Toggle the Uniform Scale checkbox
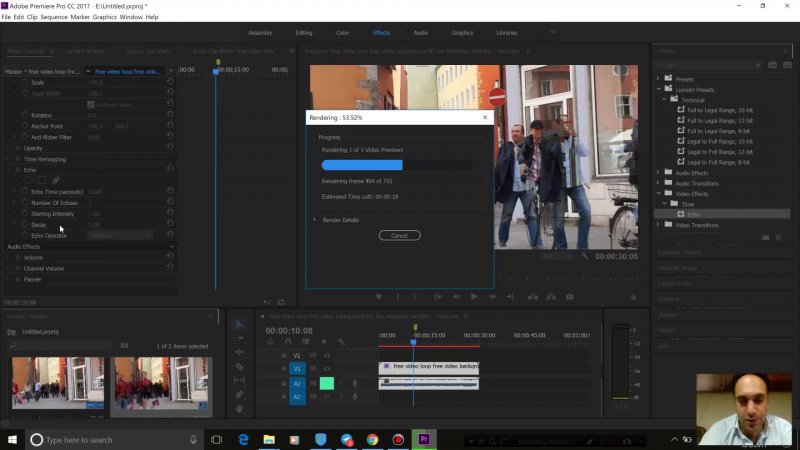 point(91,104)
